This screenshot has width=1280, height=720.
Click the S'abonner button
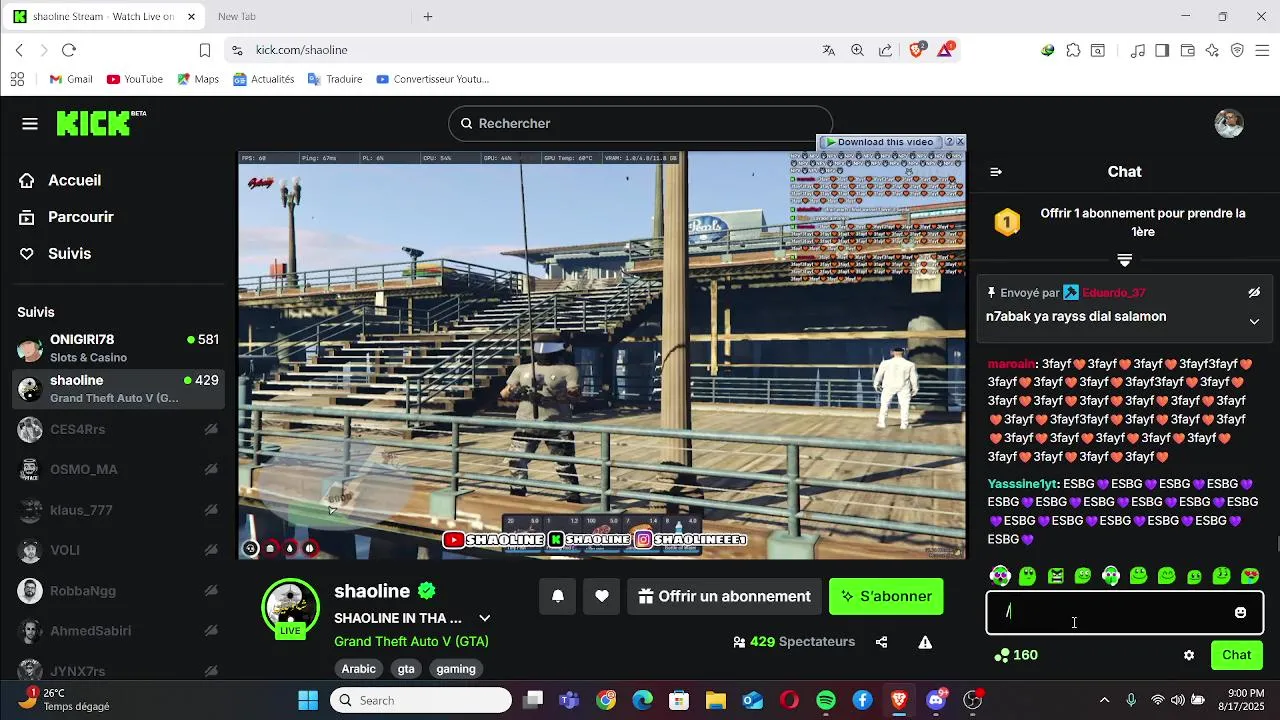click(886, 596)
